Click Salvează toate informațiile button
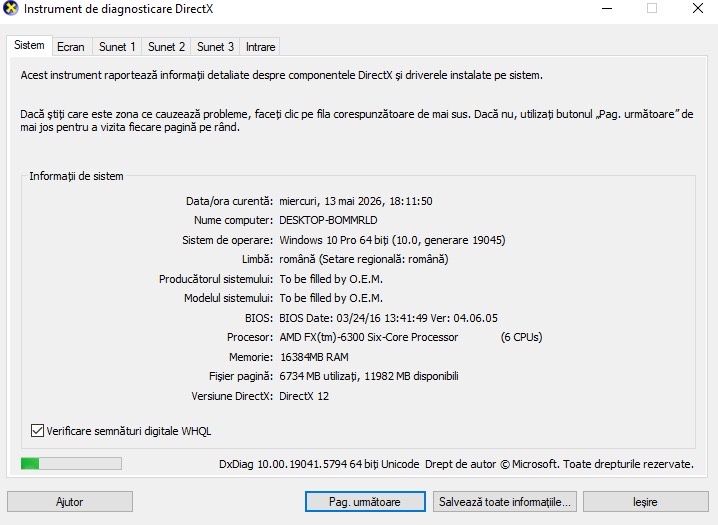The height and width of the screenshot is (525, 718). pos(505,502)
